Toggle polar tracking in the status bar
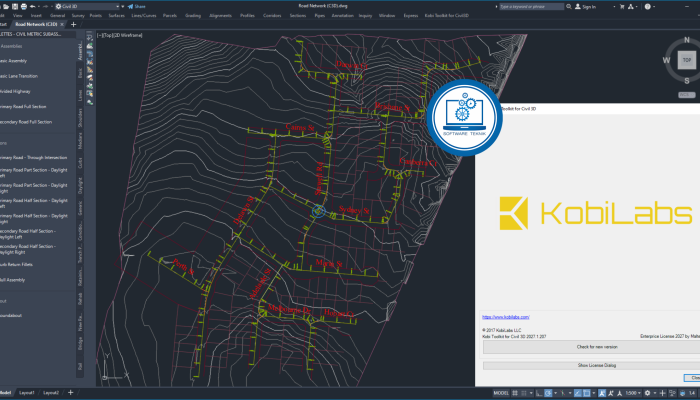 [x=548, y=393]
